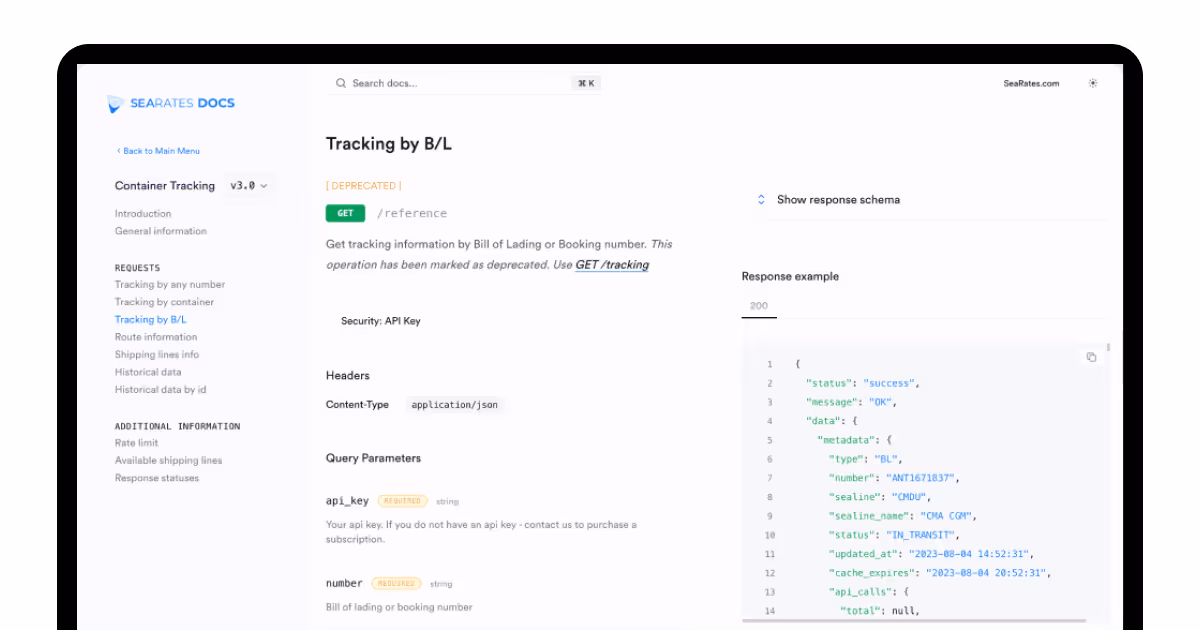Click the REQUIRED badge next to number
This screenshot has height=630, width=1200.
[397, 583]
